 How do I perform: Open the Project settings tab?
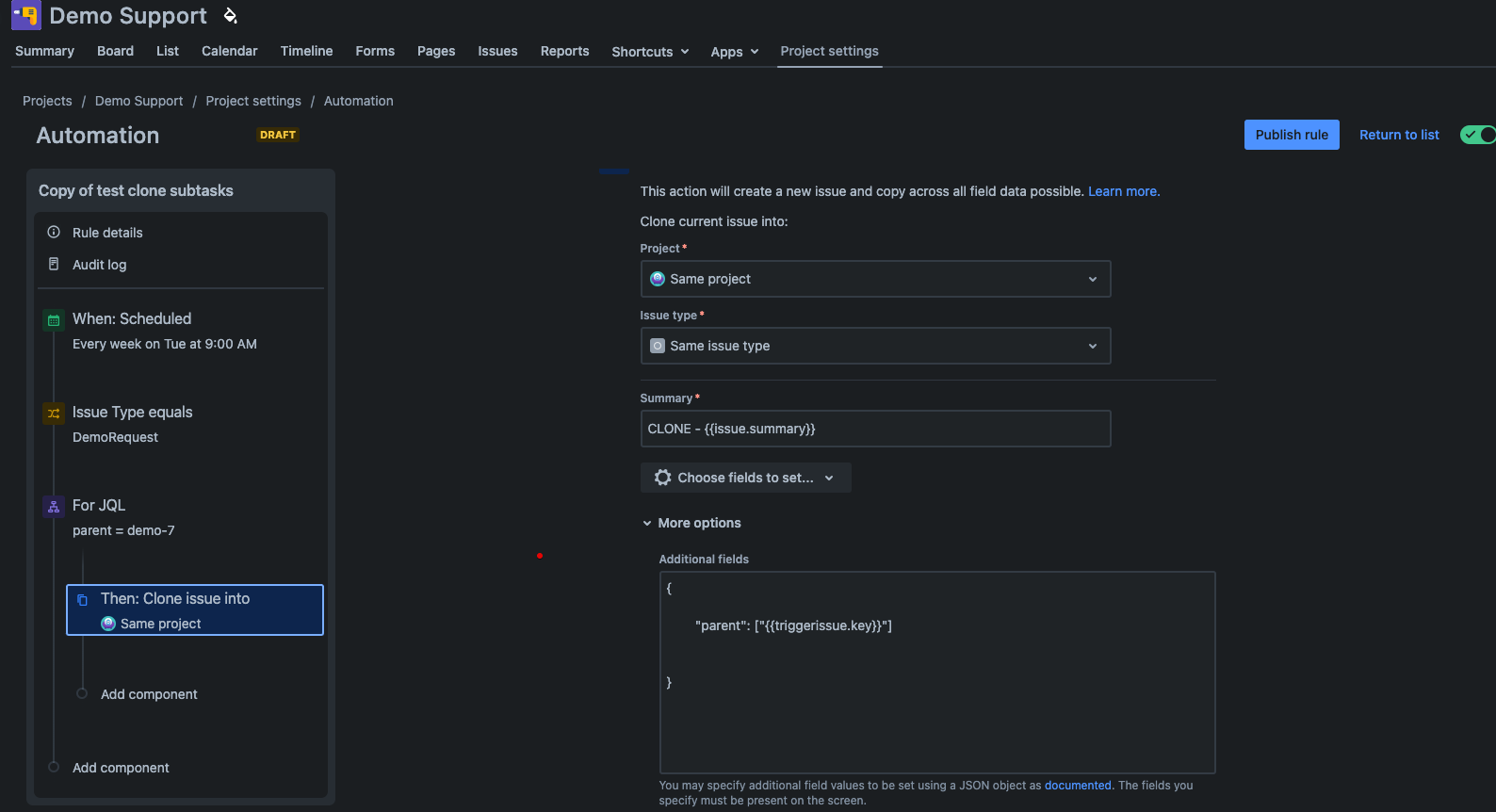coord(829,51)
